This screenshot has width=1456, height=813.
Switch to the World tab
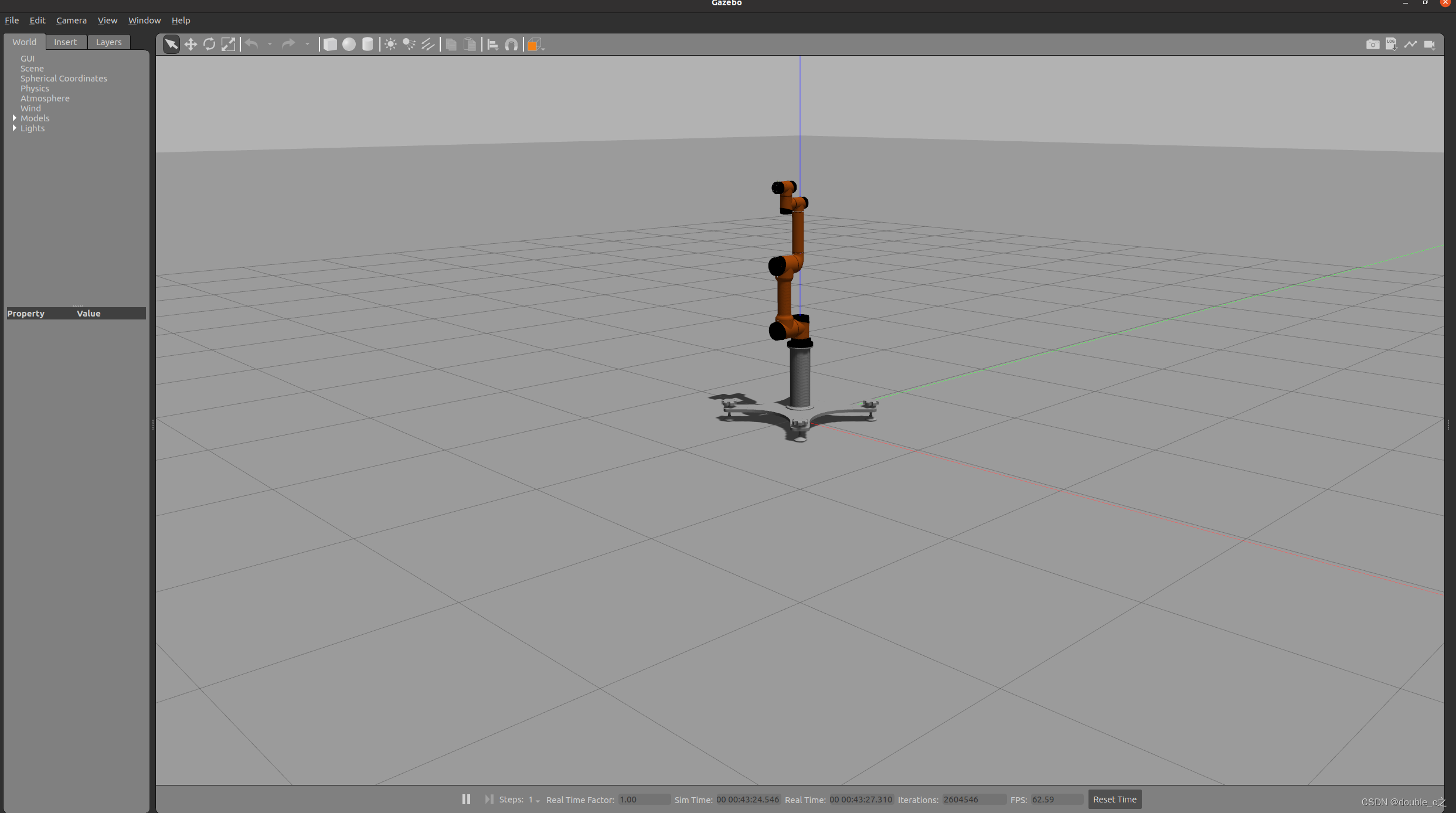click(x=25, y=42)
